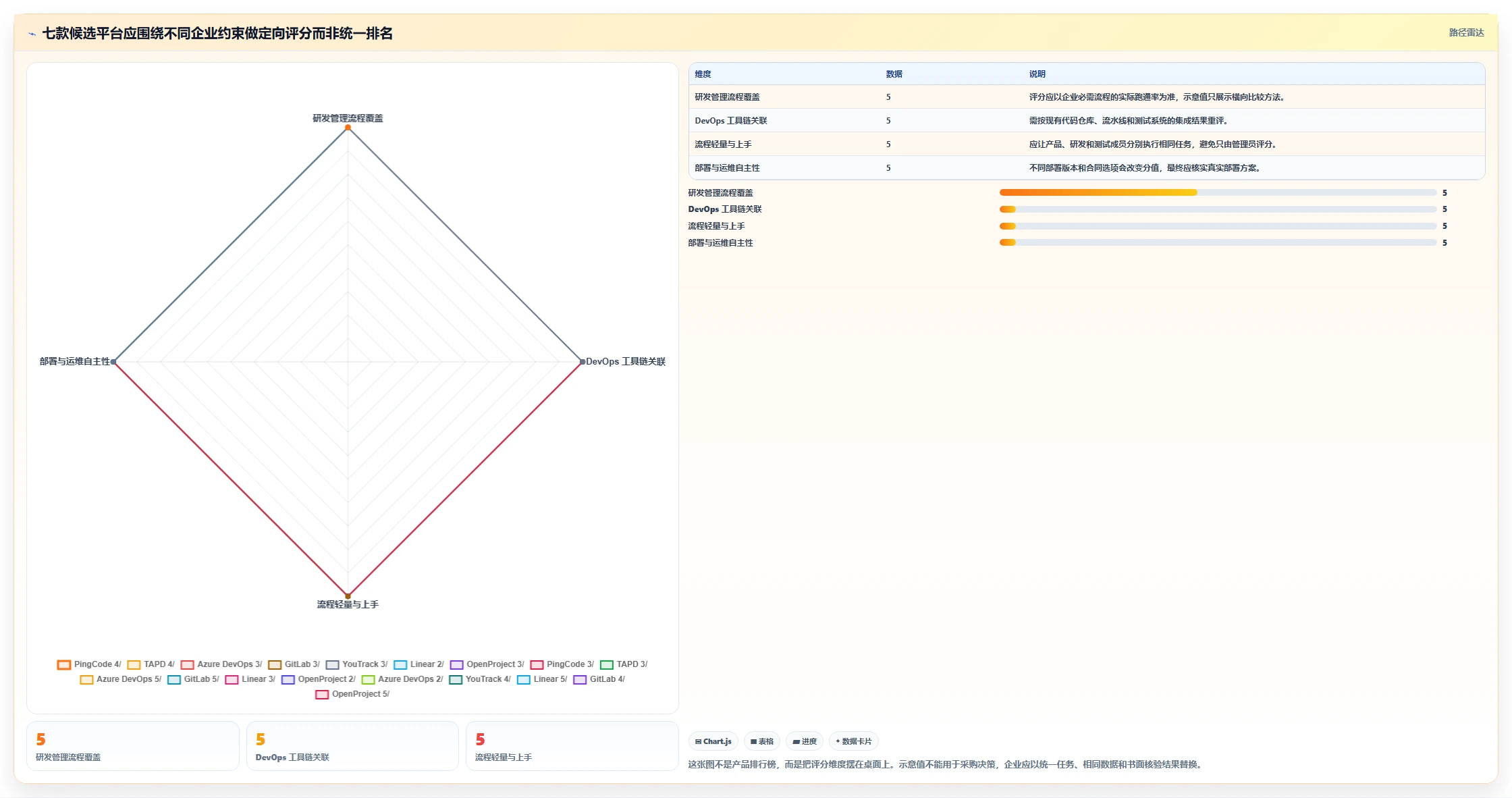Toggle the OpenProject 5/ legend entry
Viewport: 1512px width, 798px height.
(352, 694)
